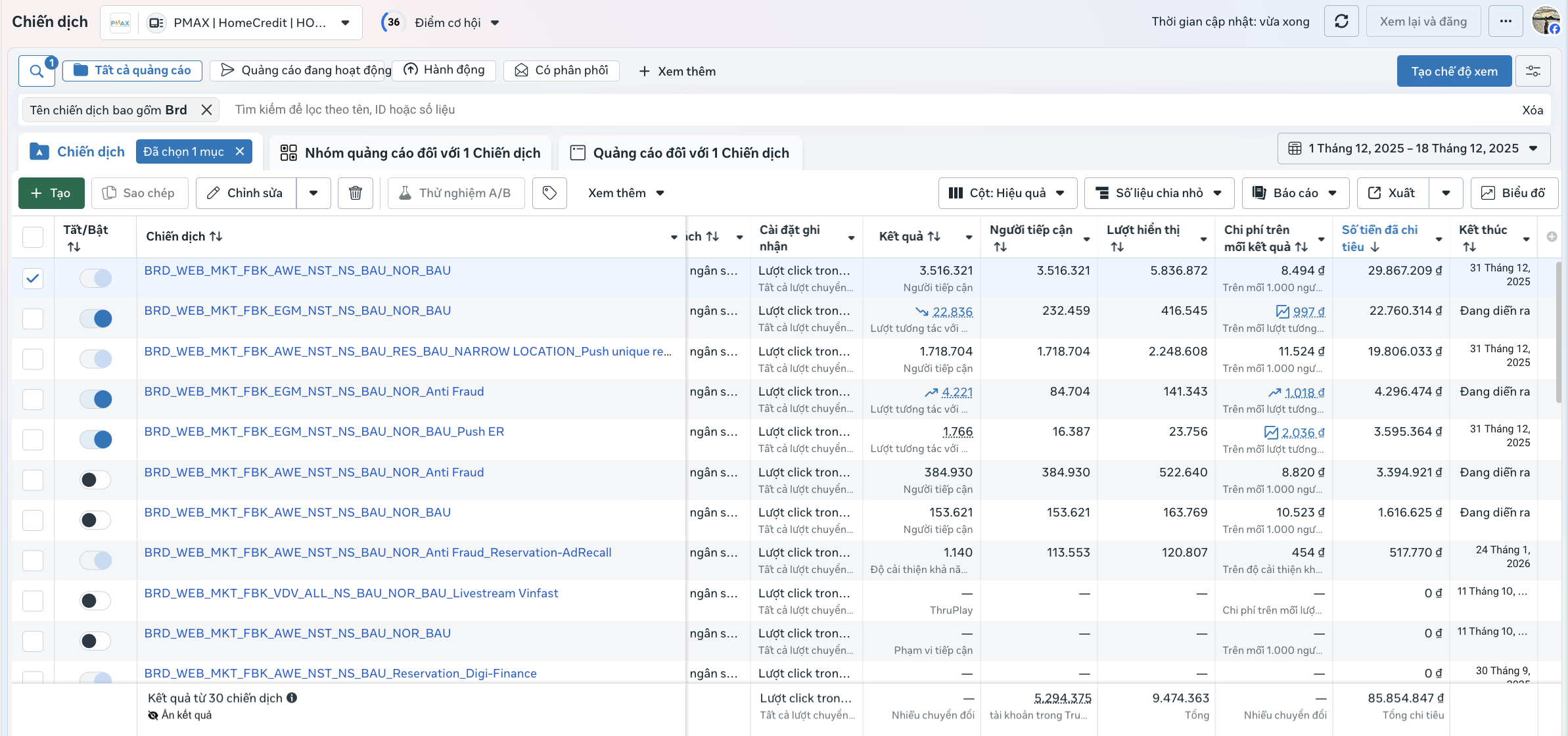The image size is (1568, 736).
Task: Refresh data with the reload icon
Action: click(x=1341, y=22)
